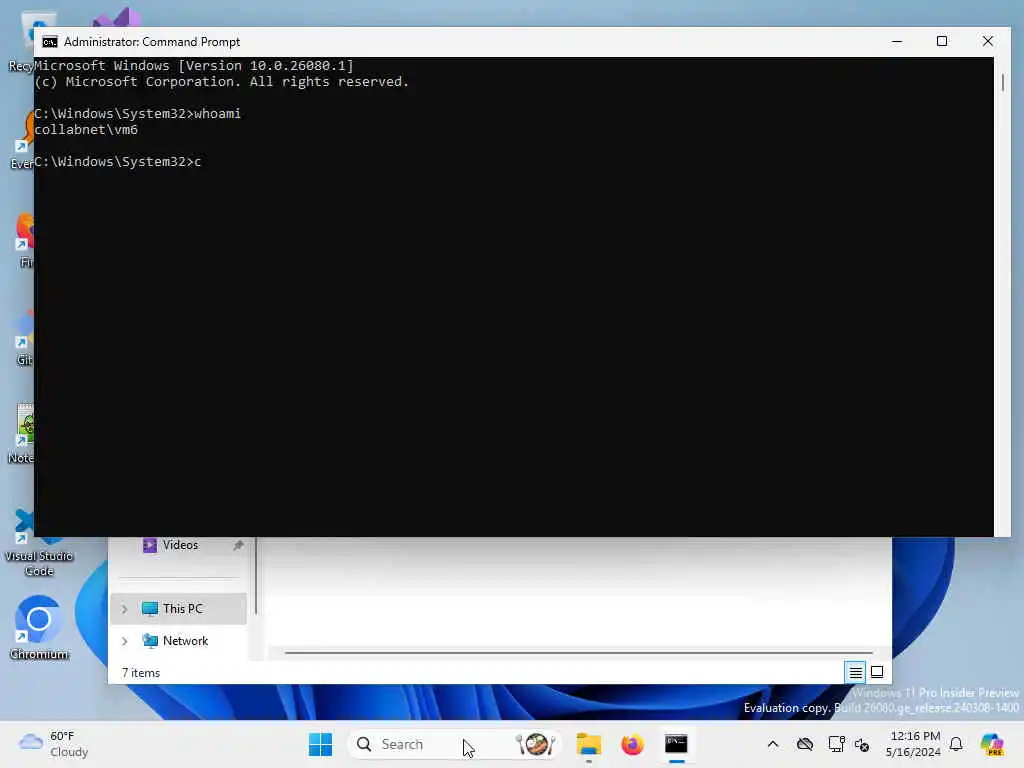The width and height of the screenshot is (1024, 768).
Task: Click the Microsoft Windows version line
Action: [194, 65]
